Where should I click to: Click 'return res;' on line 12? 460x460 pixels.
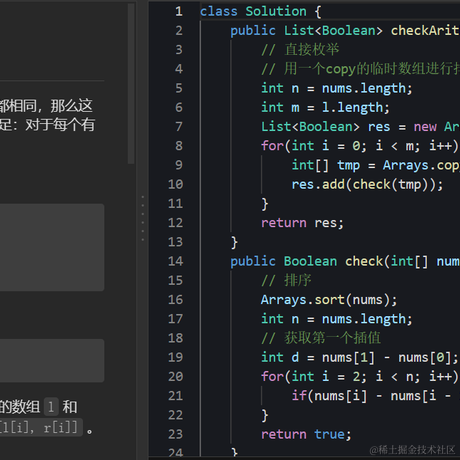tap(302, 223)
